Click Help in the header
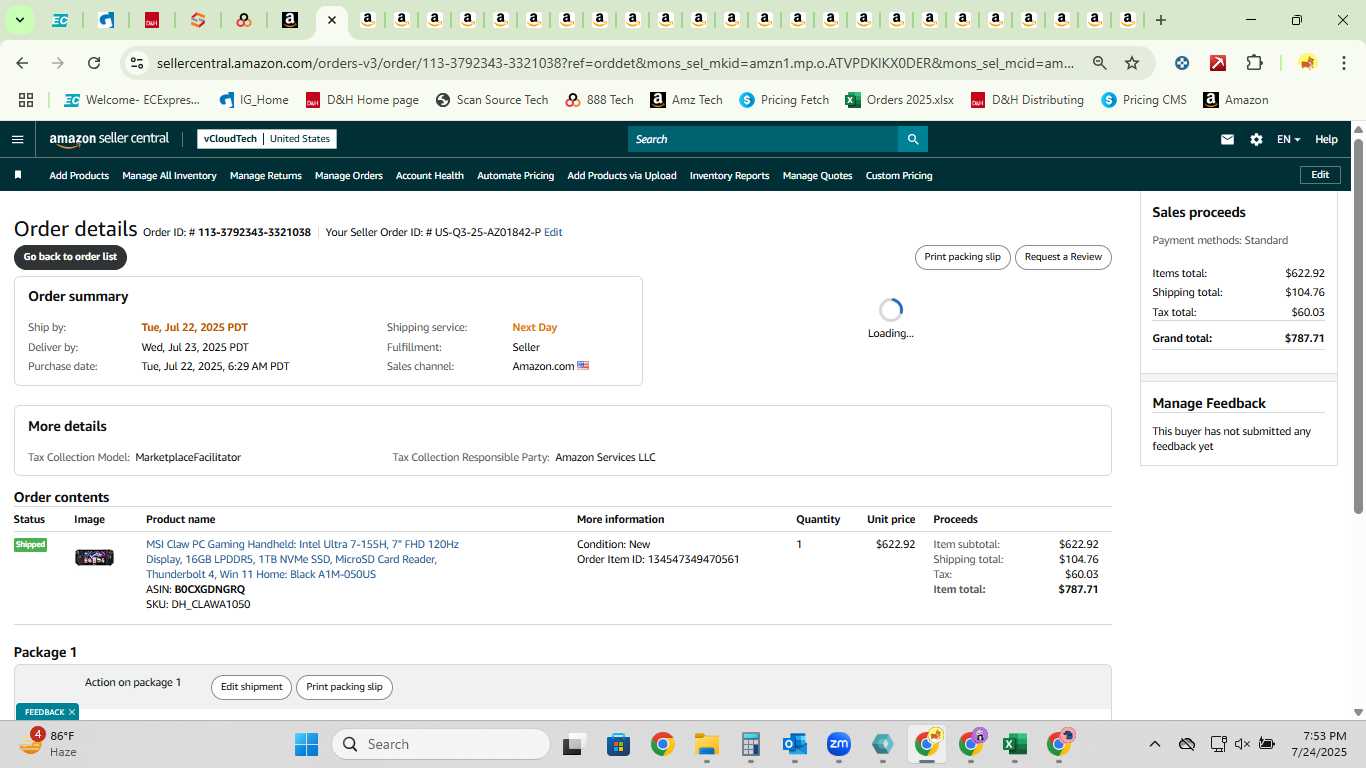Viewport: 1366px width, 768px height. (1326, 139)
